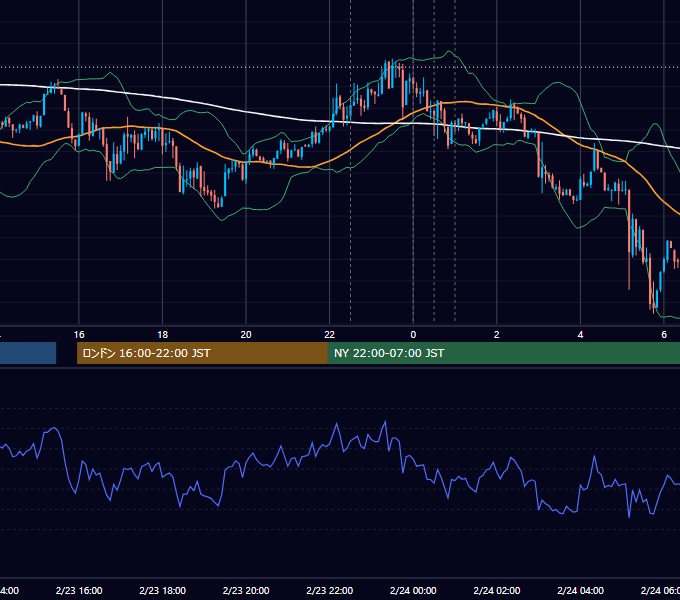The height and width of the screenshot is (600, 680).
Task: Click the hour label 0 on upper axis
Action: pyautogui.click(x=413, y=335)
